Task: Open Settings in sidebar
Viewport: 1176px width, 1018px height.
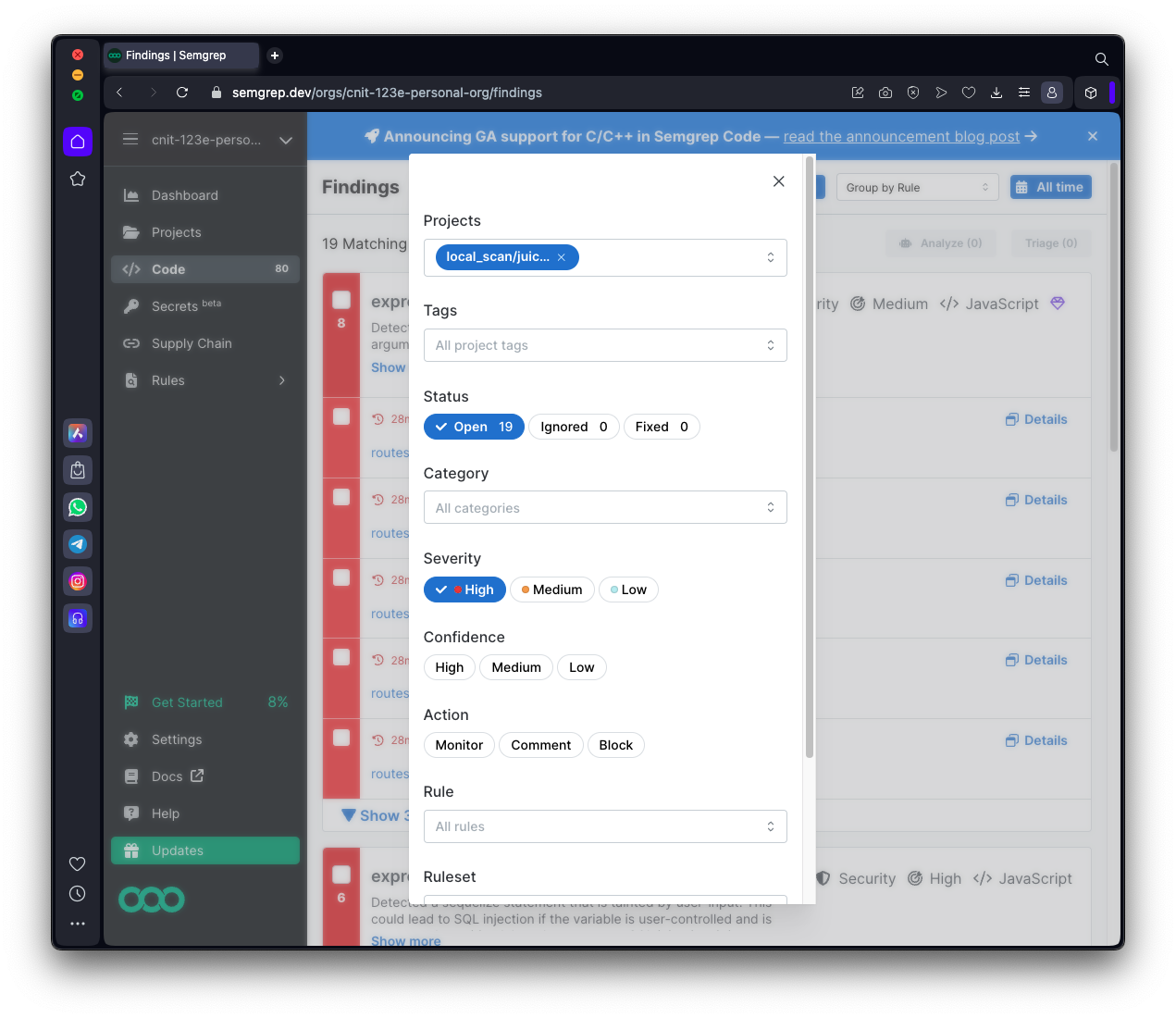Action: (205, 739)
